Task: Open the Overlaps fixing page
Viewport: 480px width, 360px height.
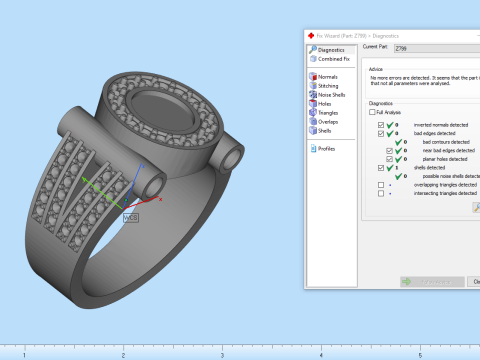Action: [323, 122]
